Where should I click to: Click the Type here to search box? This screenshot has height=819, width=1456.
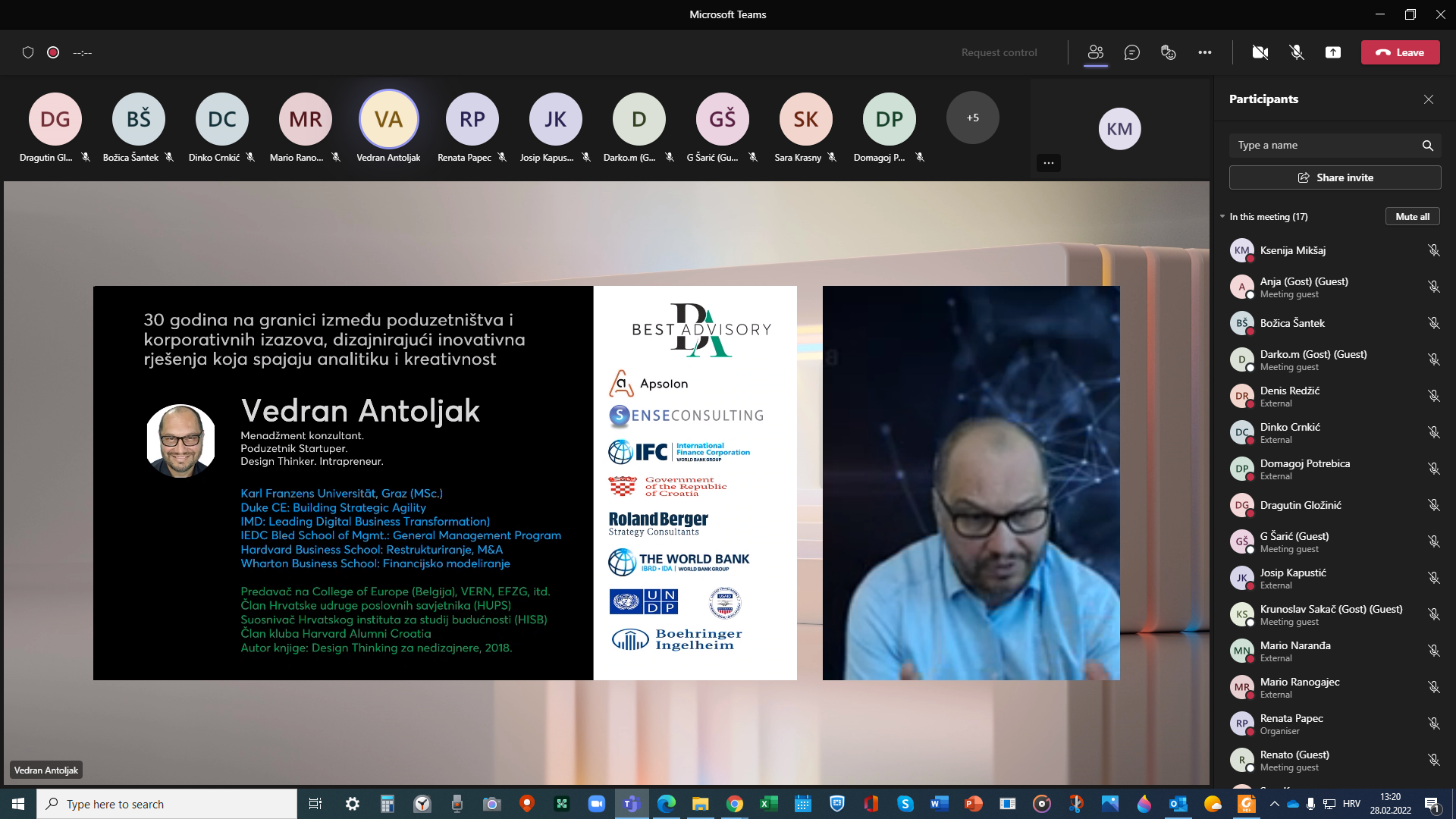click(167, 804)
